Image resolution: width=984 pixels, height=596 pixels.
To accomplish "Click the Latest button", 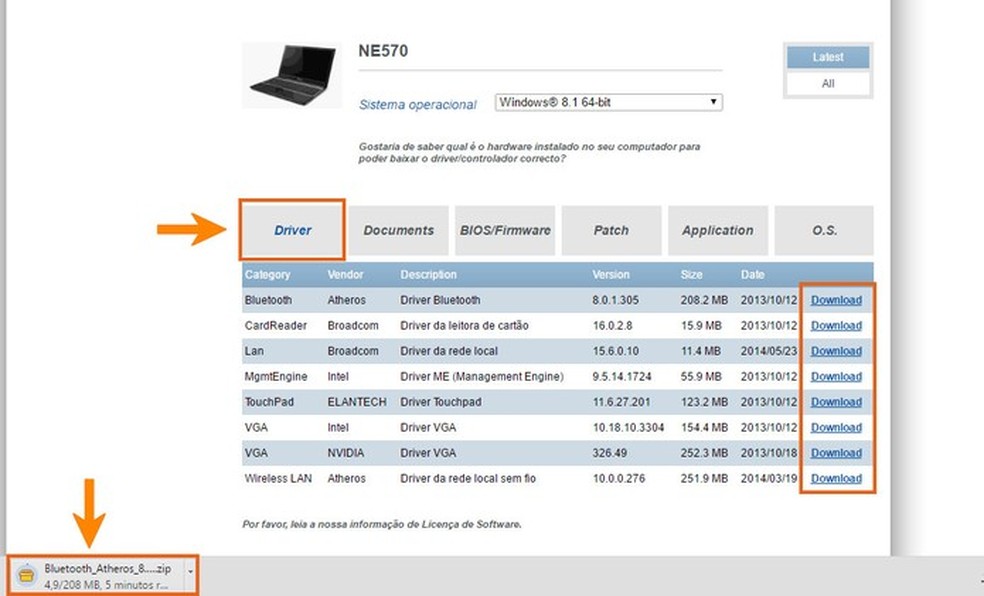I will tap(827, 57).
